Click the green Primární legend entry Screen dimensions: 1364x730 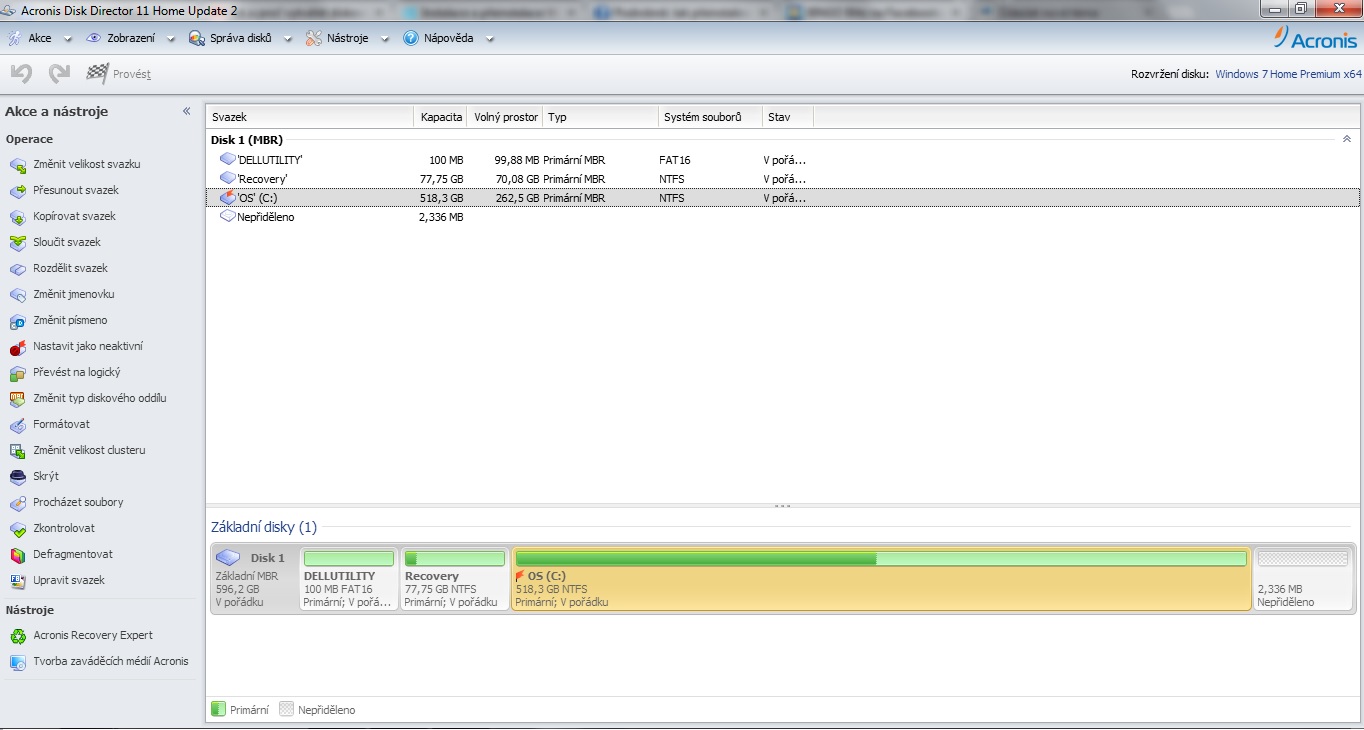click(x=240, y=710)
